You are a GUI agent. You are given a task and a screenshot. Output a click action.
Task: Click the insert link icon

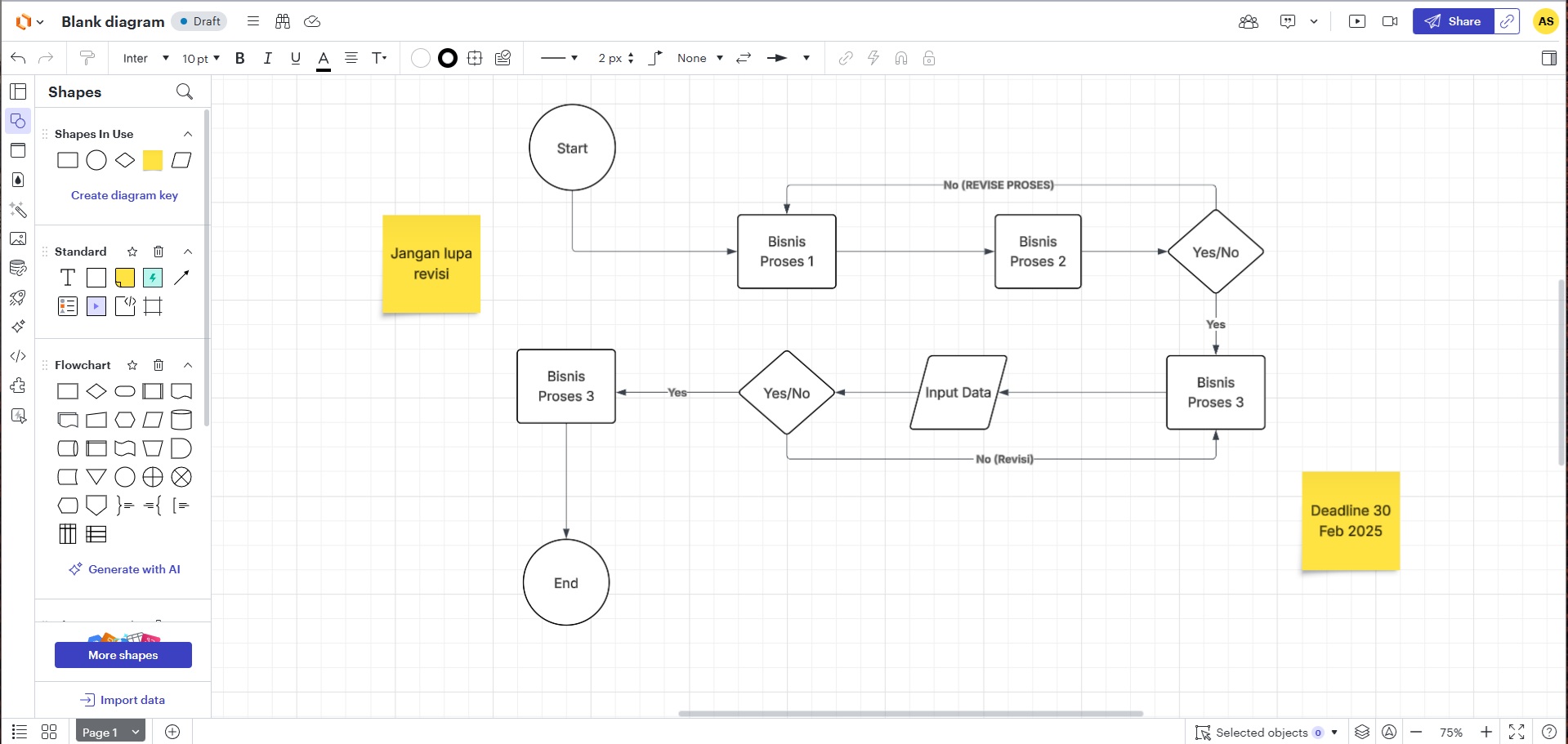coord(846,58)
